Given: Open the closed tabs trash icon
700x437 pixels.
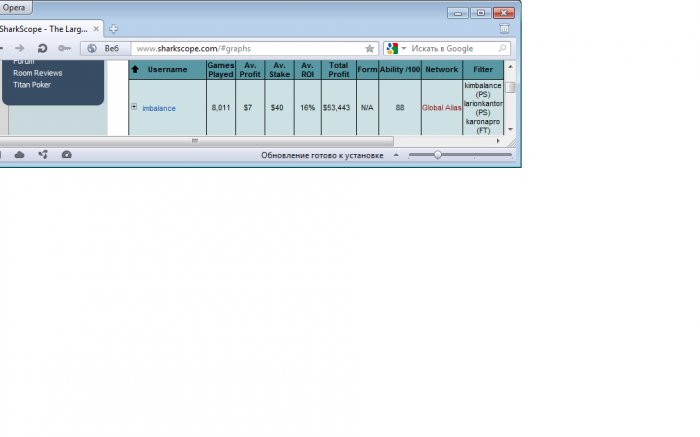Looking at the screenshot, I should (504, 29).
